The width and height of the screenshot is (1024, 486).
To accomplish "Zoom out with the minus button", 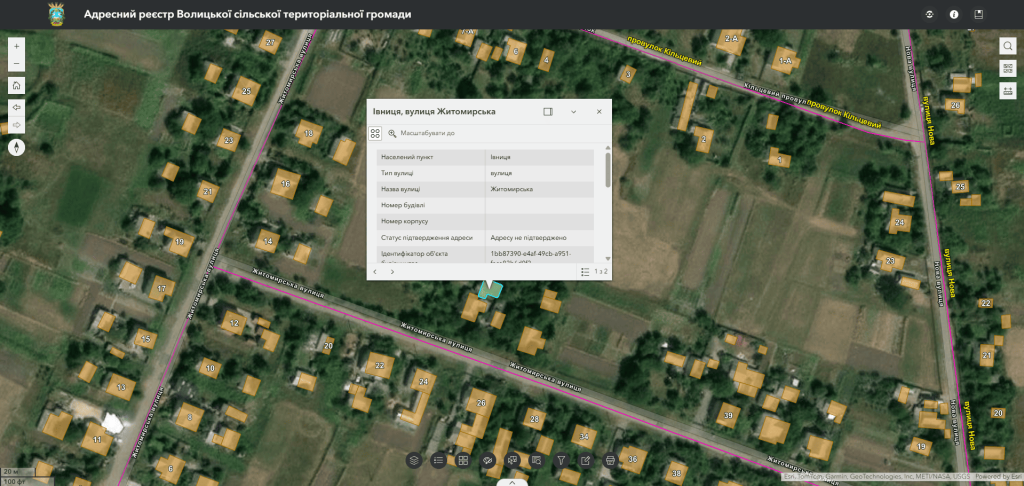I will [16, 63].
